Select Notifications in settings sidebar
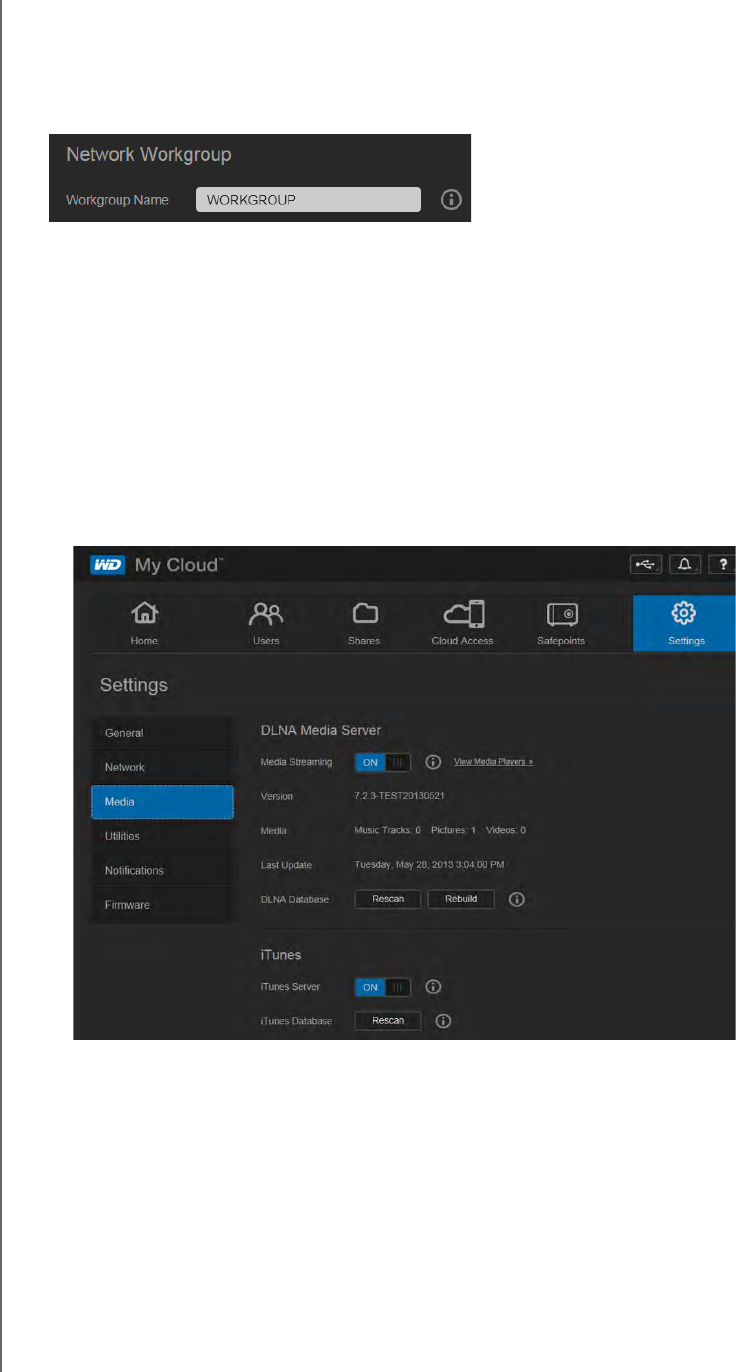This screenshot has width=736, height=1372. click(162, 871)
